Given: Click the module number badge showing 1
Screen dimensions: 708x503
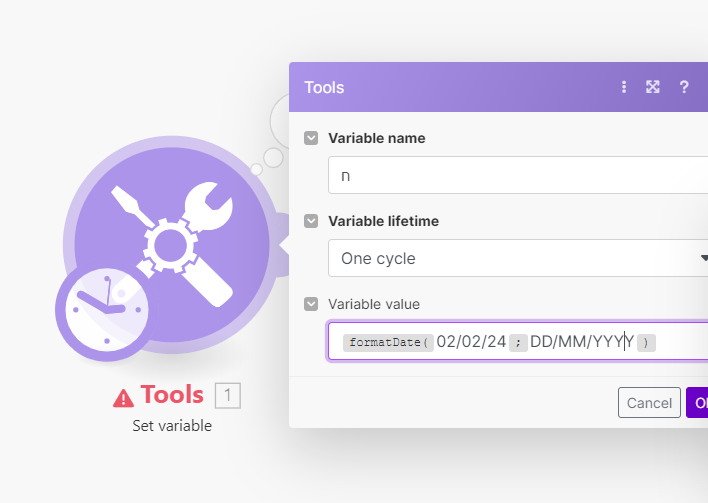Looking at the screenshot, I should tap(227, 396).
